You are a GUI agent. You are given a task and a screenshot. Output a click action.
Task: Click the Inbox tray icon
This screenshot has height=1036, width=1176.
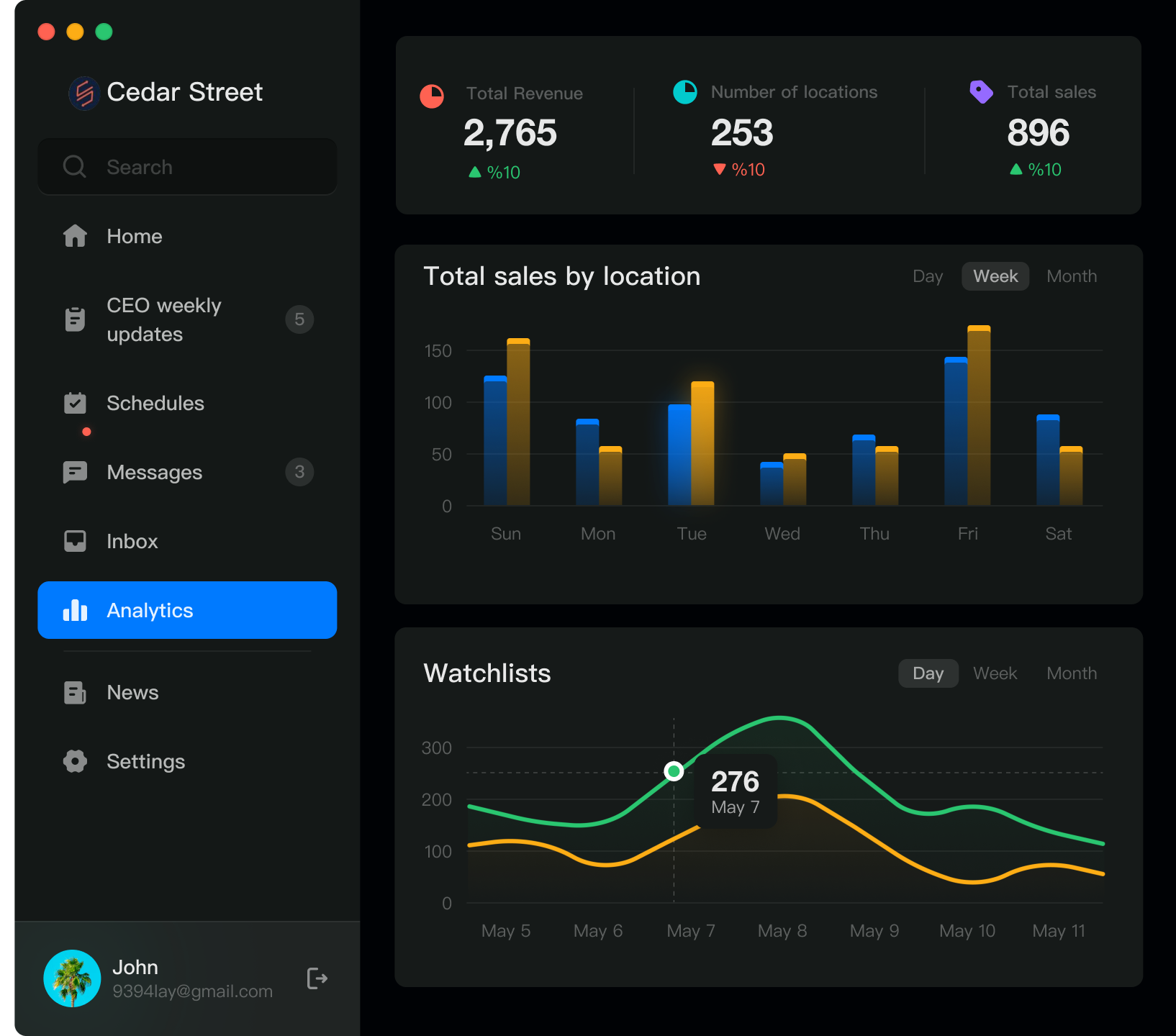point(75,541)
